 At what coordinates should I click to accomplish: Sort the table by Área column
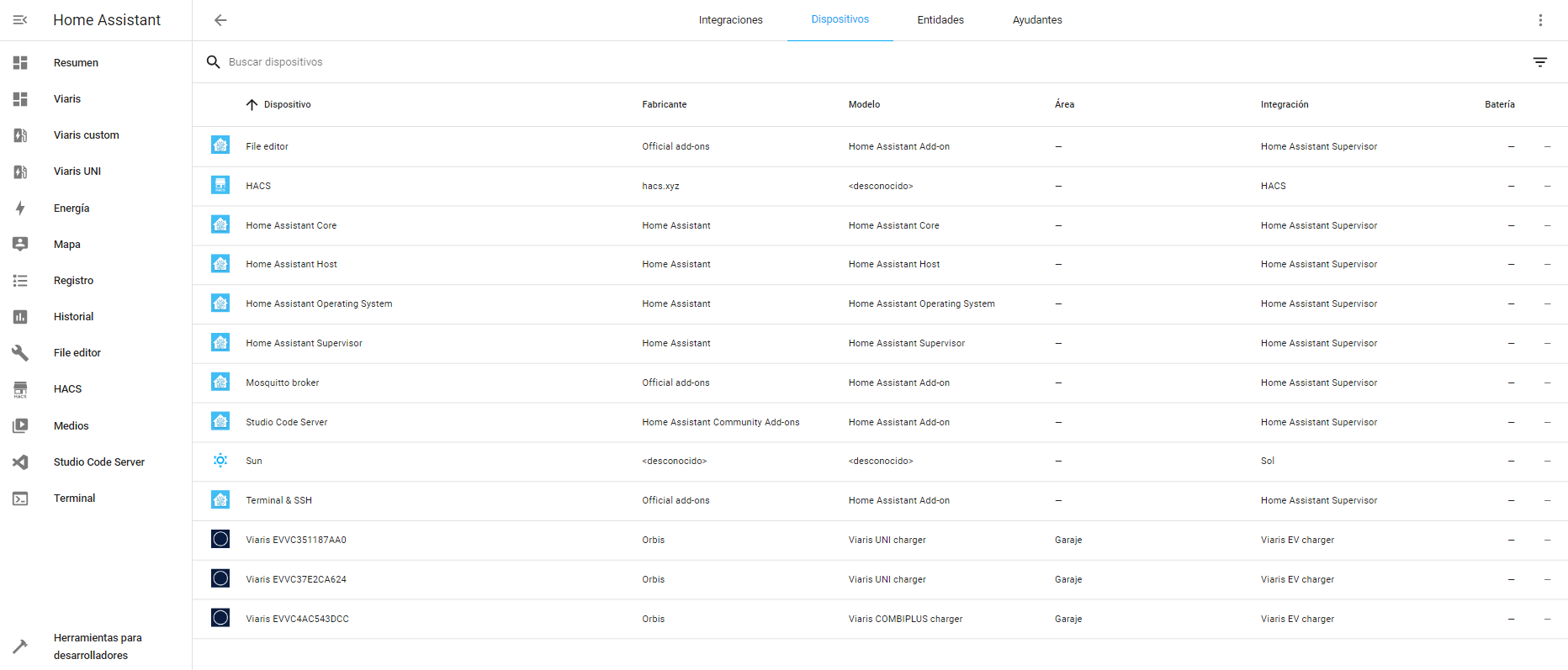point(1064,104)
